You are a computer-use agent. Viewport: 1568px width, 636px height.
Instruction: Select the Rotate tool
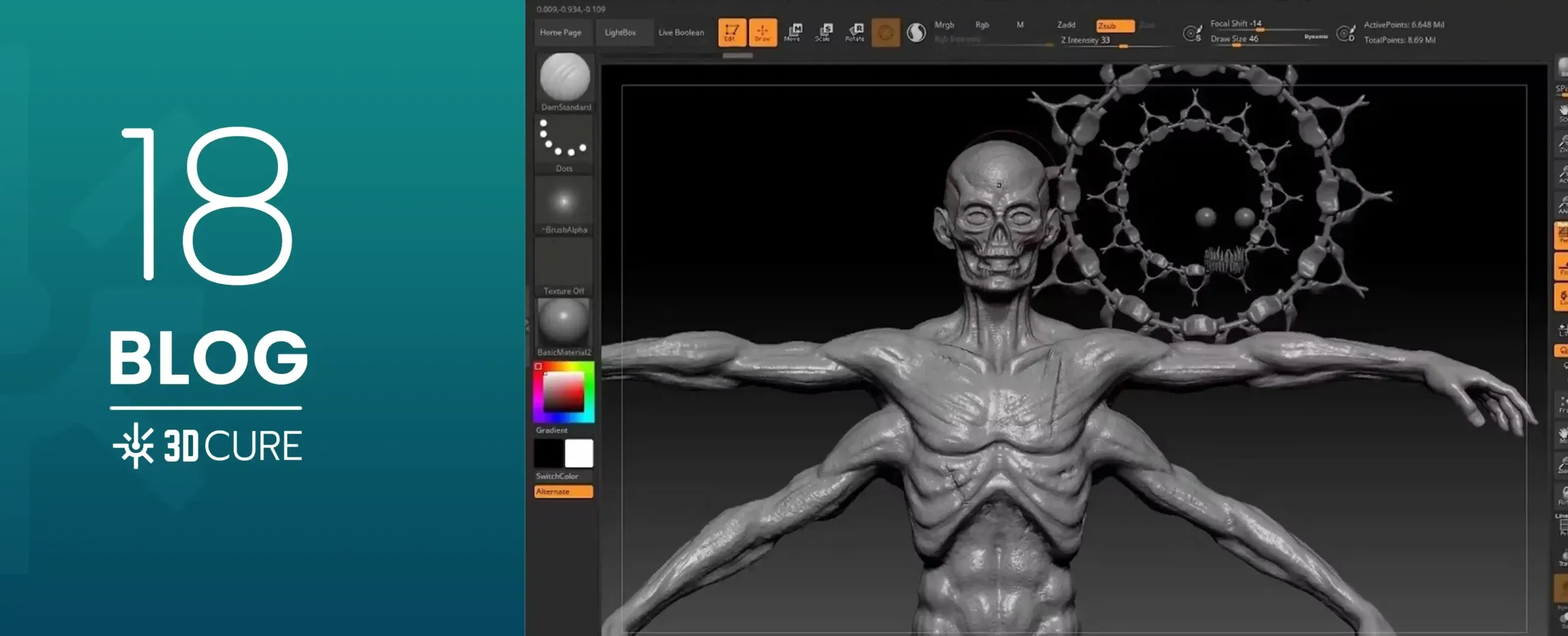point(854,34)
